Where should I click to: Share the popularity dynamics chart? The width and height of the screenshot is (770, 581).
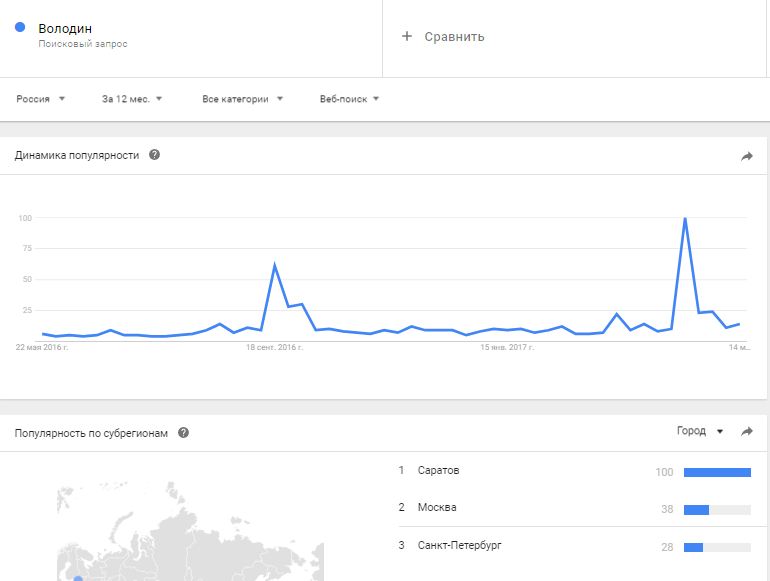pos(746,156)
